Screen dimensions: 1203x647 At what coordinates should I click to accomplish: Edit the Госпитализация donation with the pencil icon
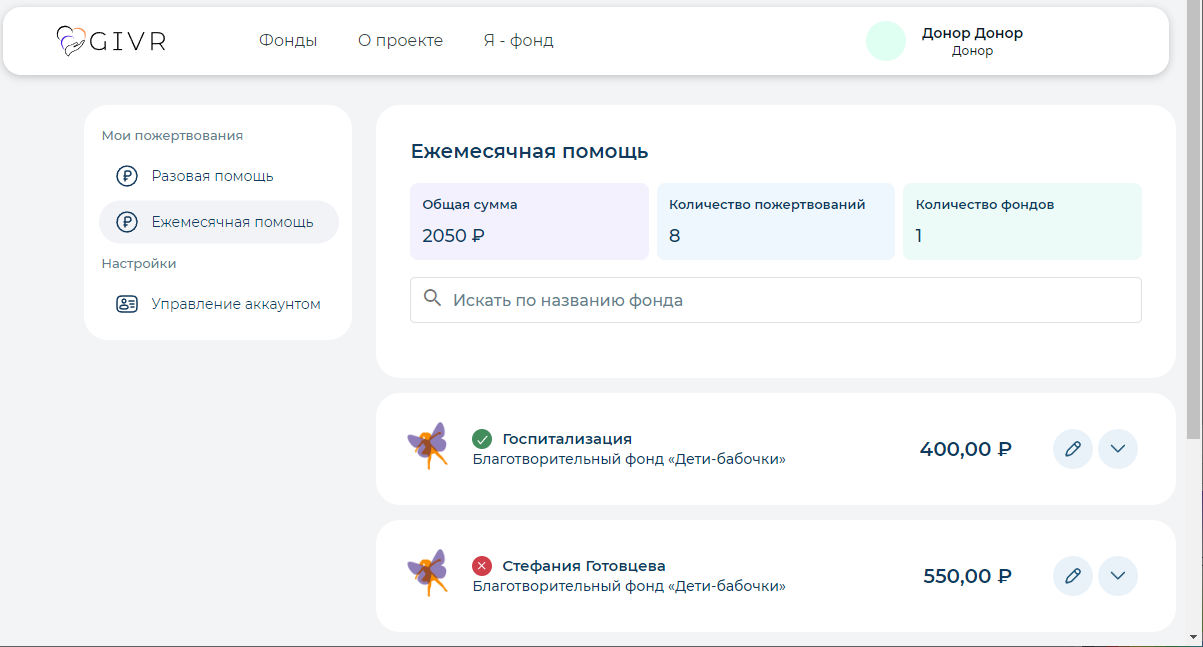point(1072,449)
